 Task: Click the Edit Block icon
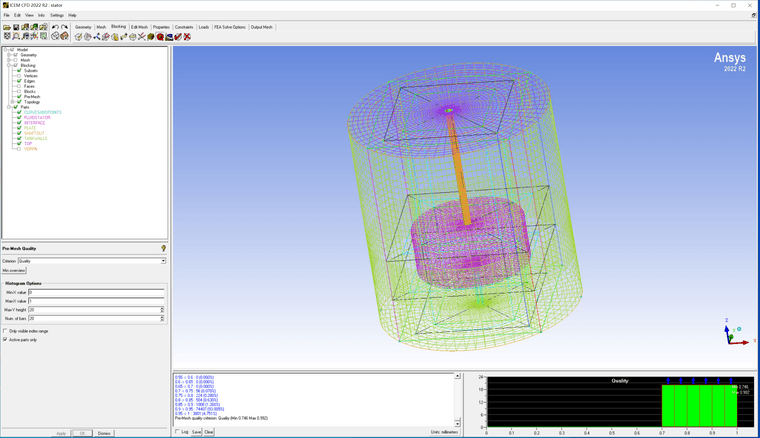106,36
